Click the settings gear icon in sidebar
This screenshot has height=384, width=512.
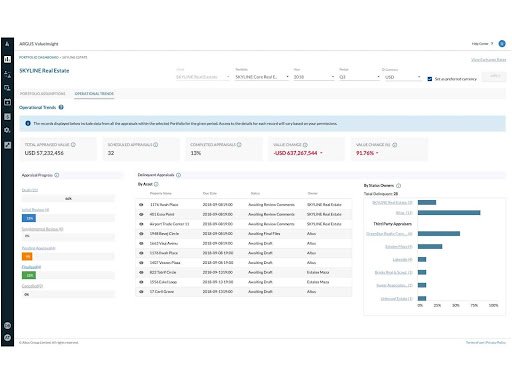click(7, 130)
